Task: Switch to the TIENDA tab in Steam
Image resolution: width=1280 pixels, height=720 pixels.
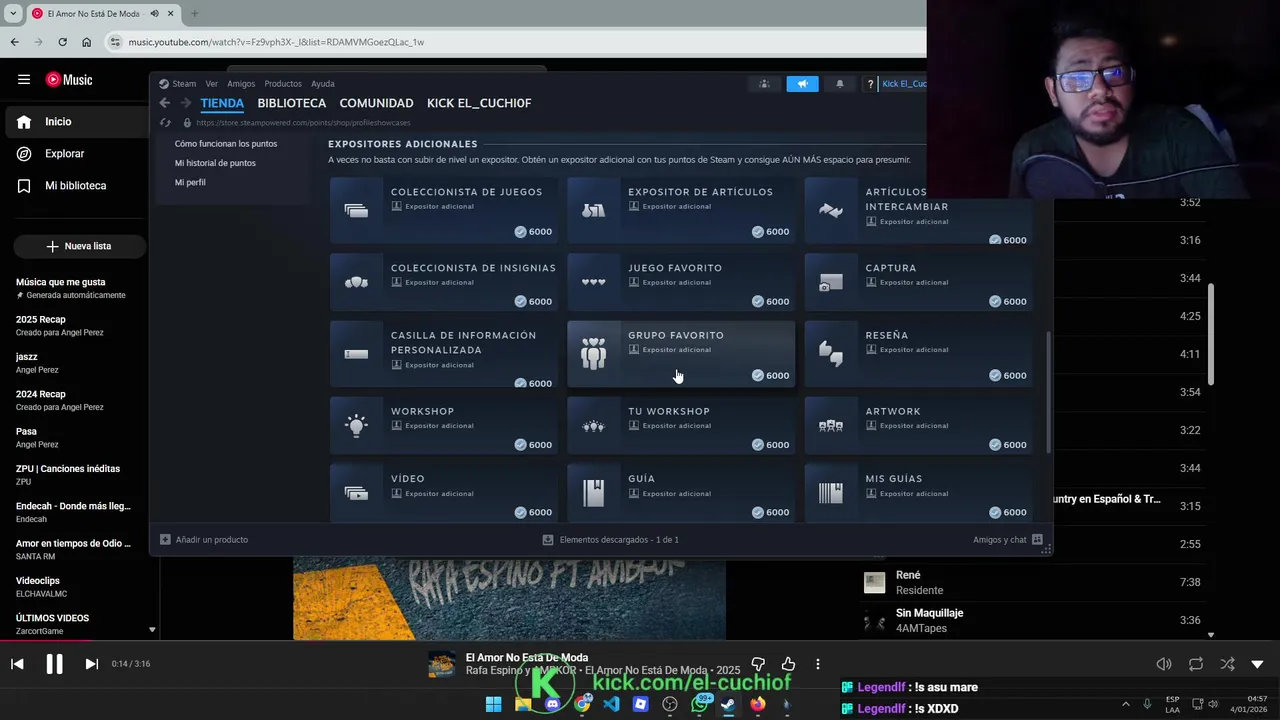Action: click(x=222, y=103)
